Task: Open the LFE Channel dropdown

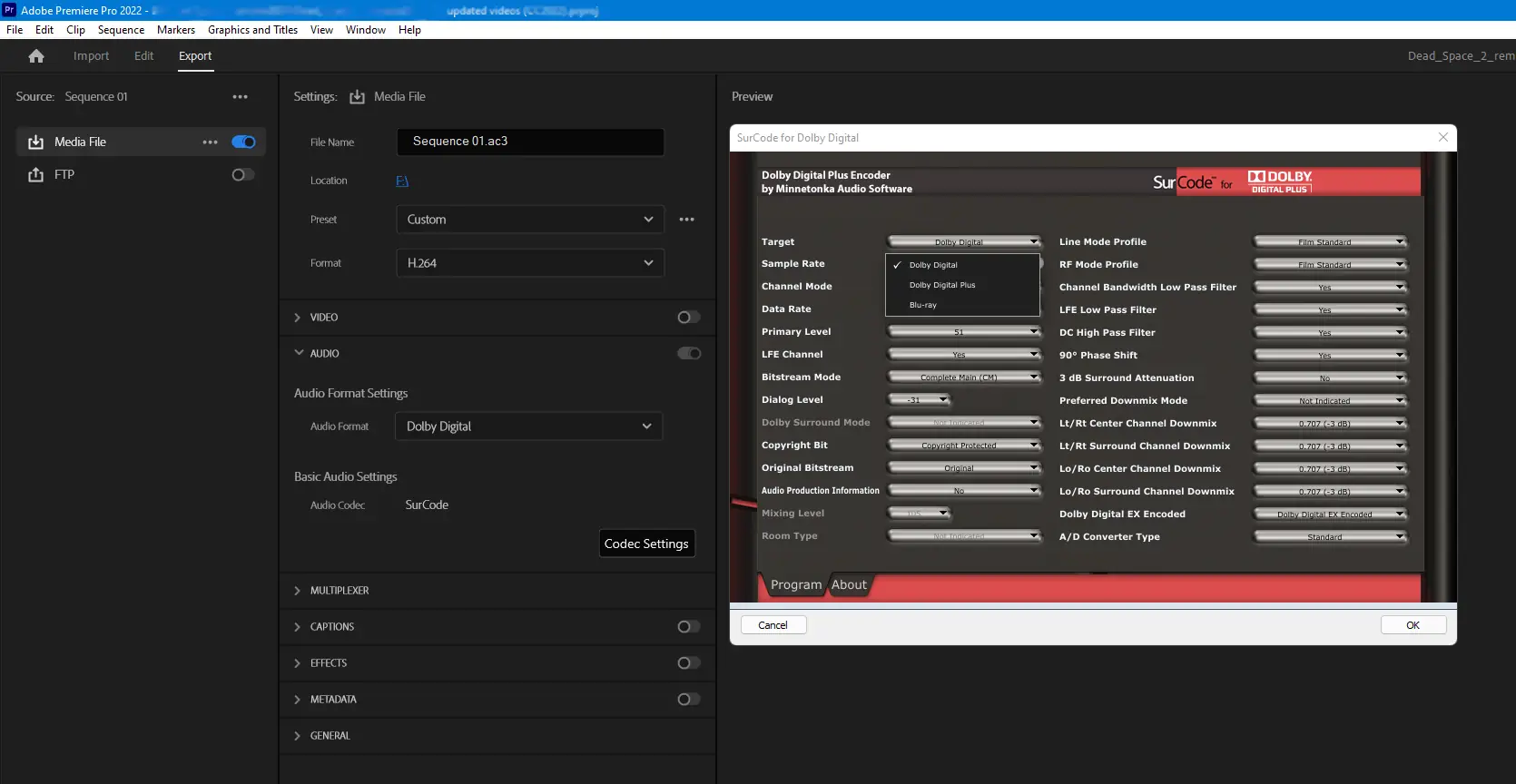Action: 964,355
